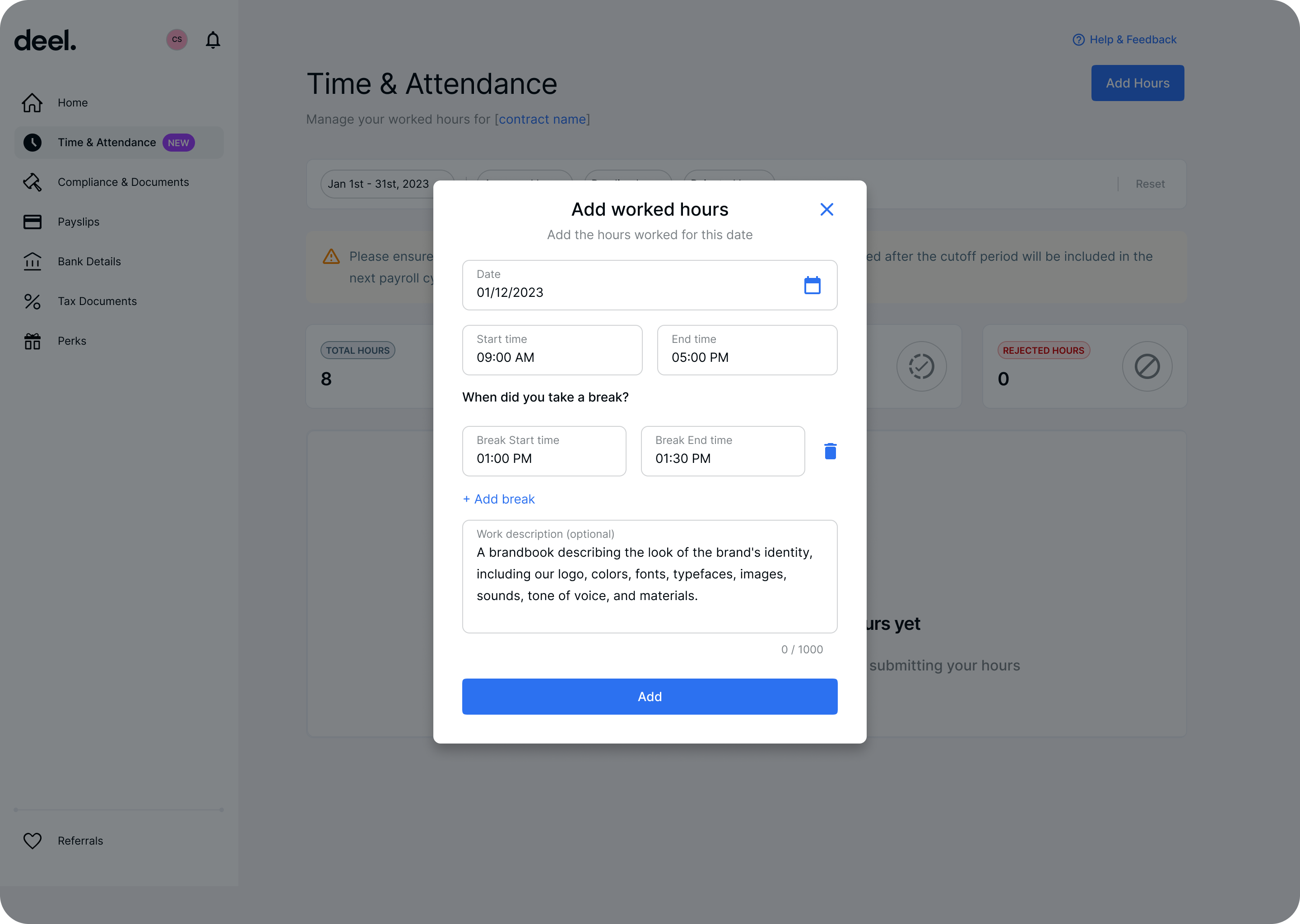Click the REJECTED HOURS badge
The image size is (1300, 924).
click(x=1043, y=351)
